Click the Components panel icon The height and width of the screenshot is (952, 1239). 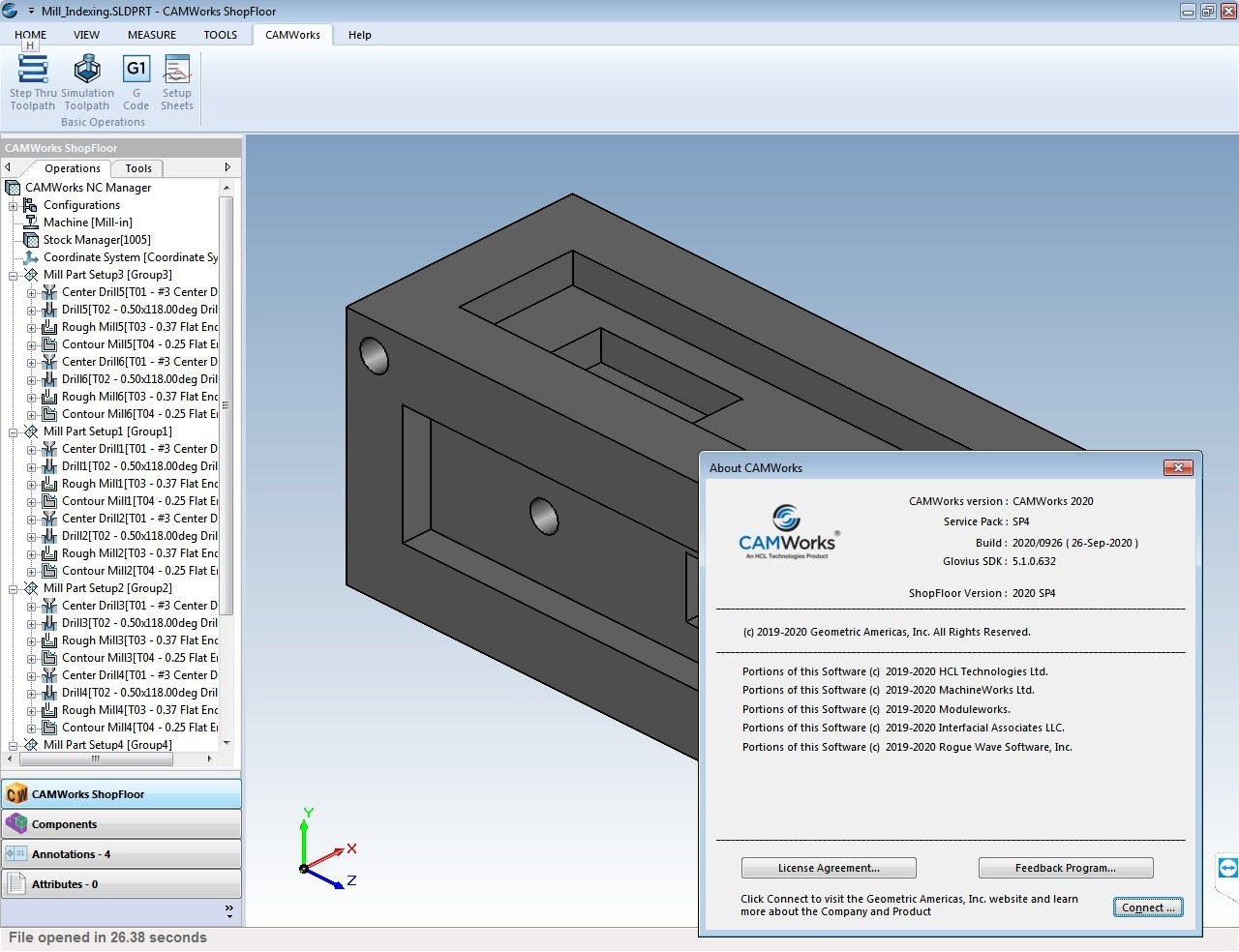click(x=16, y=824)
